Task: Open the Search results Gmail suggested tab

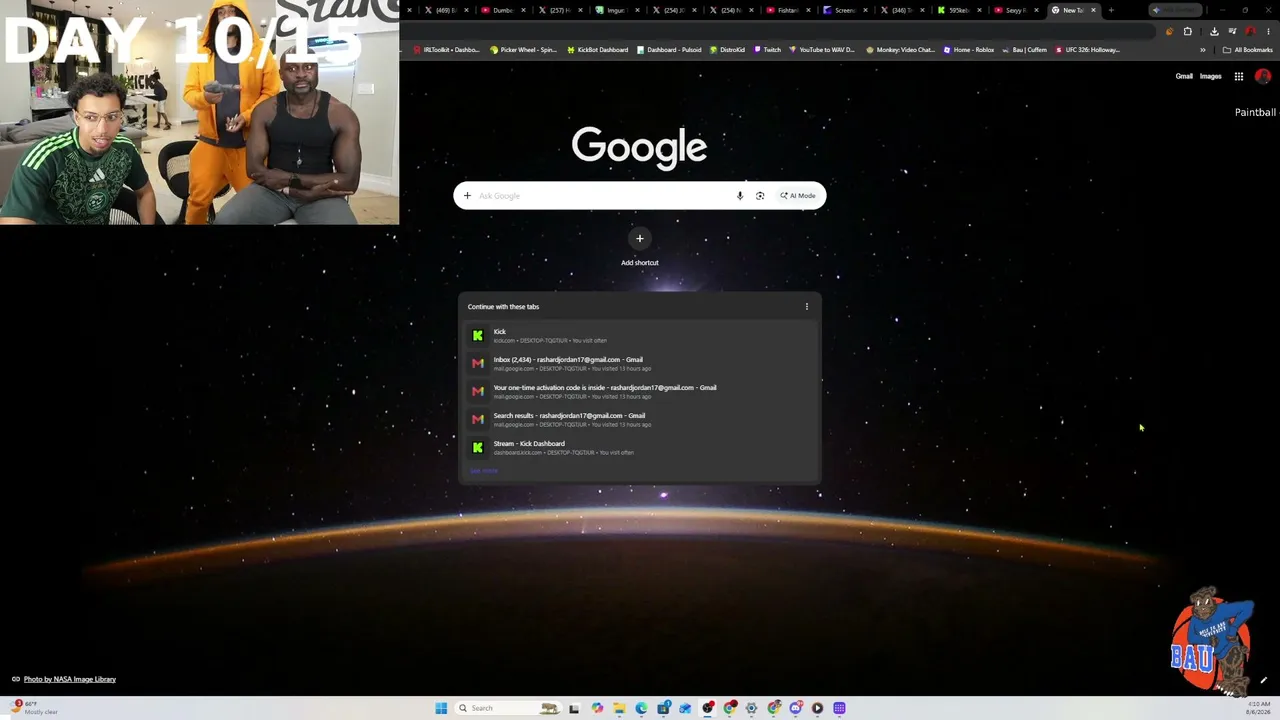Action: [x=640, y=420]
